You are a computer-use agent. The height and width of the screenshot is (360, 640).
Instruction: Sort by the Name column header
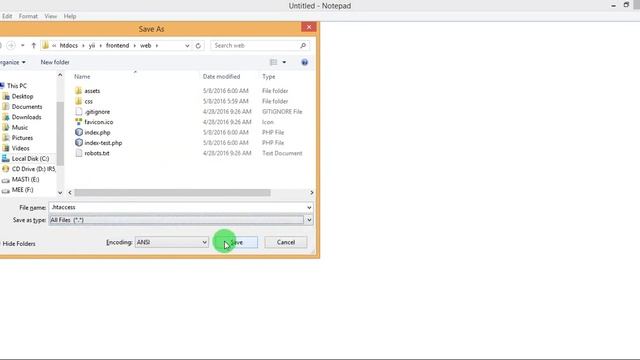click(x=82, y=77)
